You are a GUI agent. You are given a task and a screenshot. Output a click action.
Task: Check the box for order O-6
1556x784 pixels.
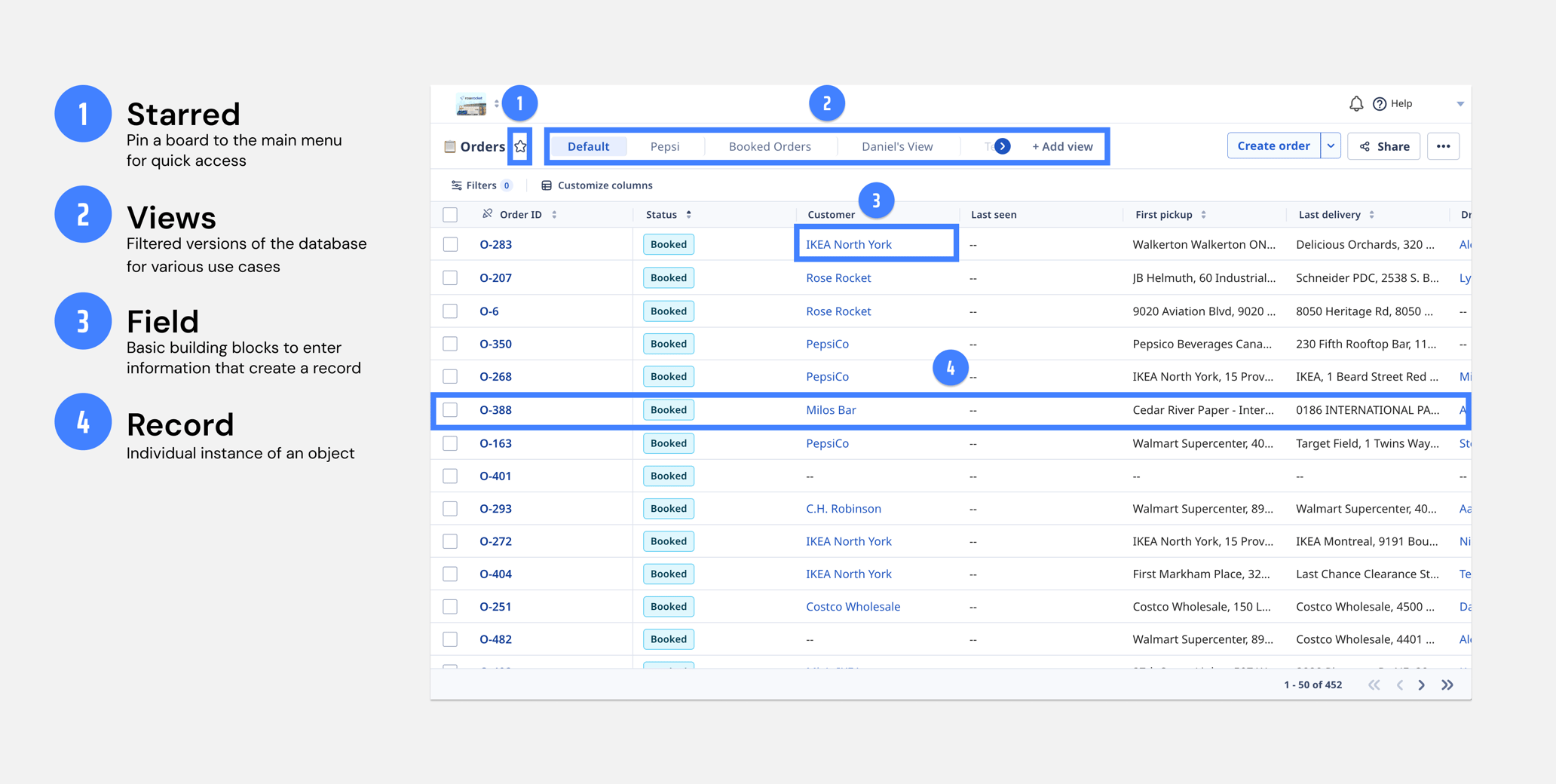click(x=450, y=311)
